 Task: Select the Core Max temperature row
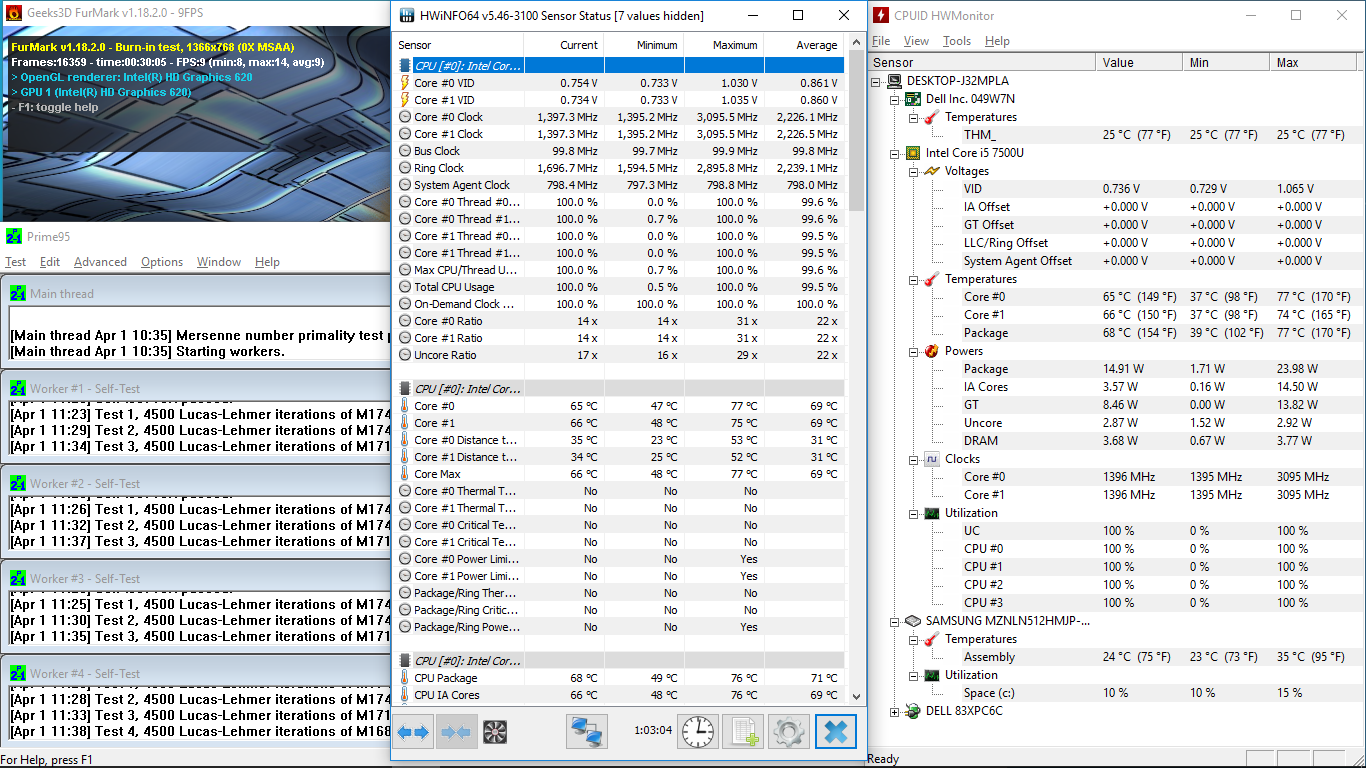click(620, 474)
